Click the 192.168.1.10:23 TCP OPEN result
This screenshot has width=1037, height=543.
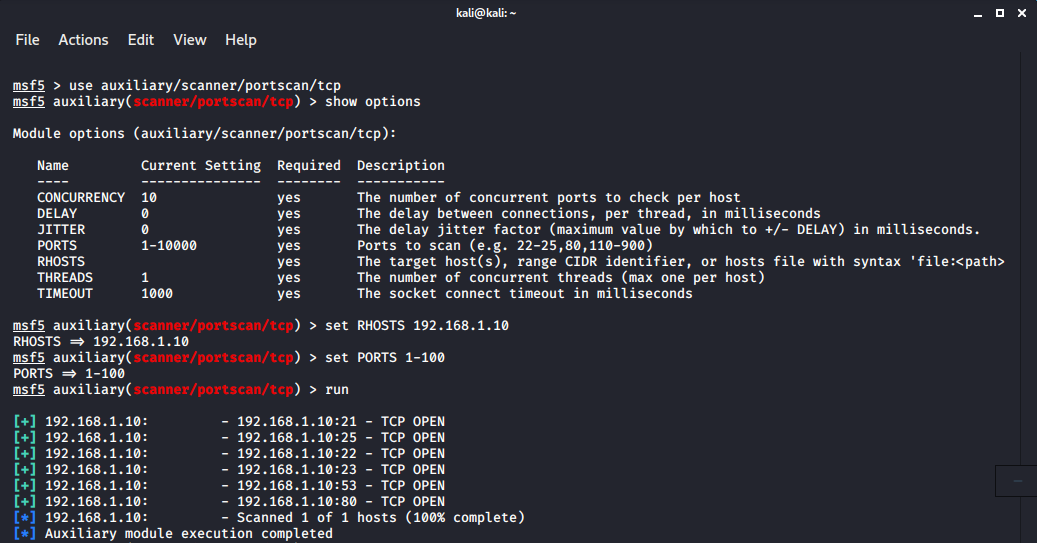pos(229,469)
